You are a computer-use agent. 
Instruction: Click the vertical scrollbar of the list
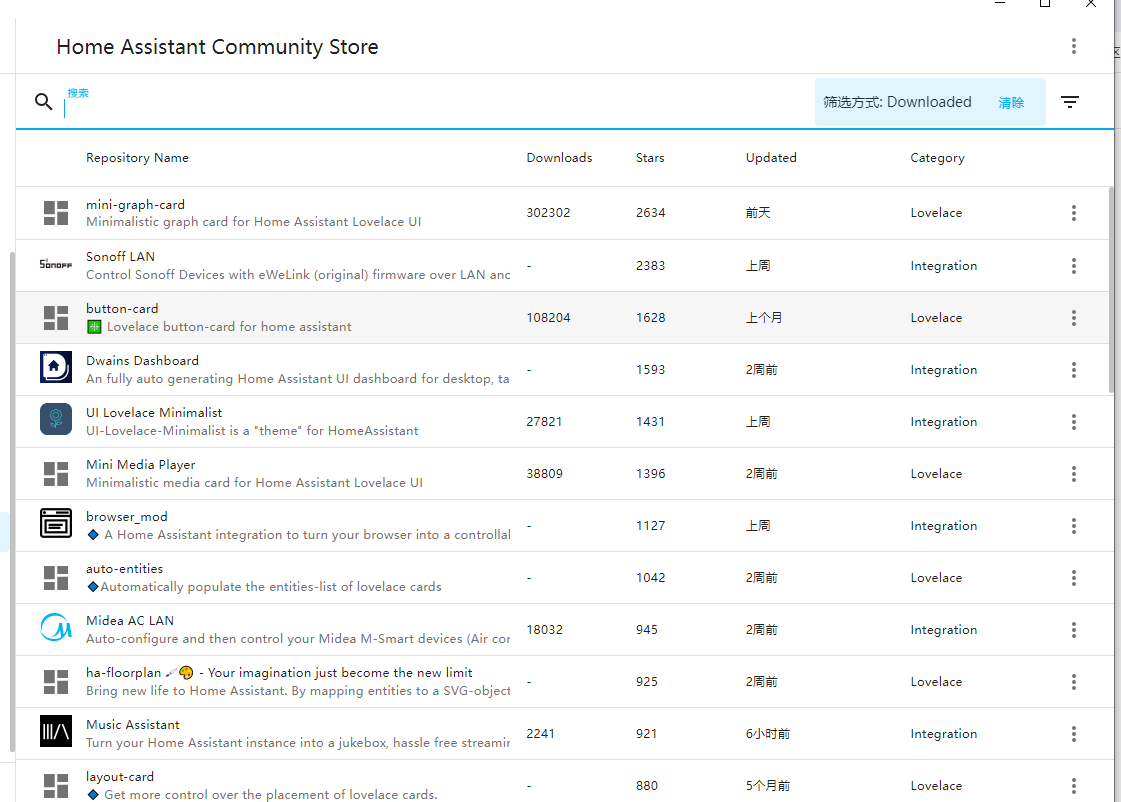pyautogui.click(x=1114, y=290)
